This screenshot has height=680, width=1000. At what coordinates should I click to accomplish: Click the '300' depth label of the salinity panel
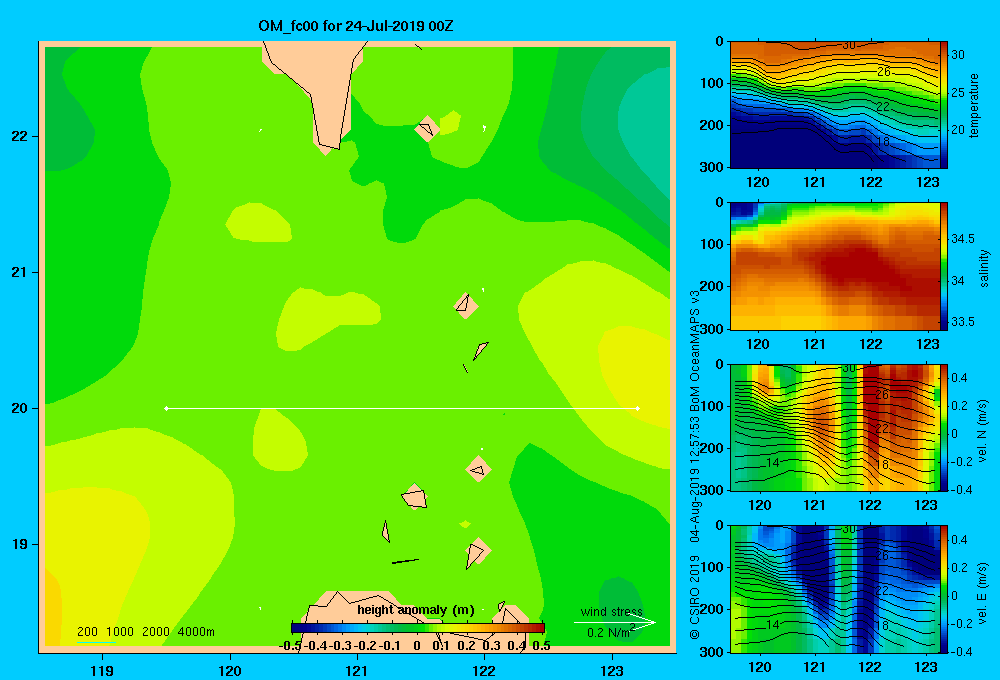pos(713,329)
